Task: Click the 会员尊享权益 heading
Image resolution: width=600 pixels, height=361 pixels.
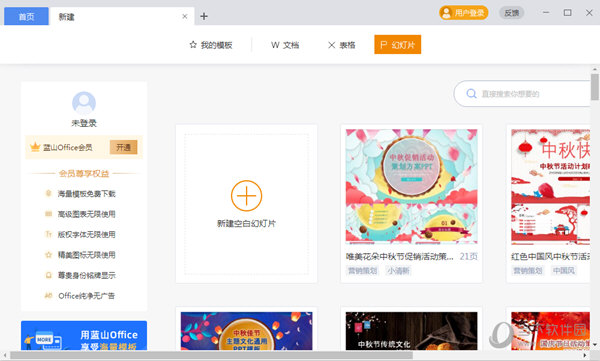Action: [84, 174]
